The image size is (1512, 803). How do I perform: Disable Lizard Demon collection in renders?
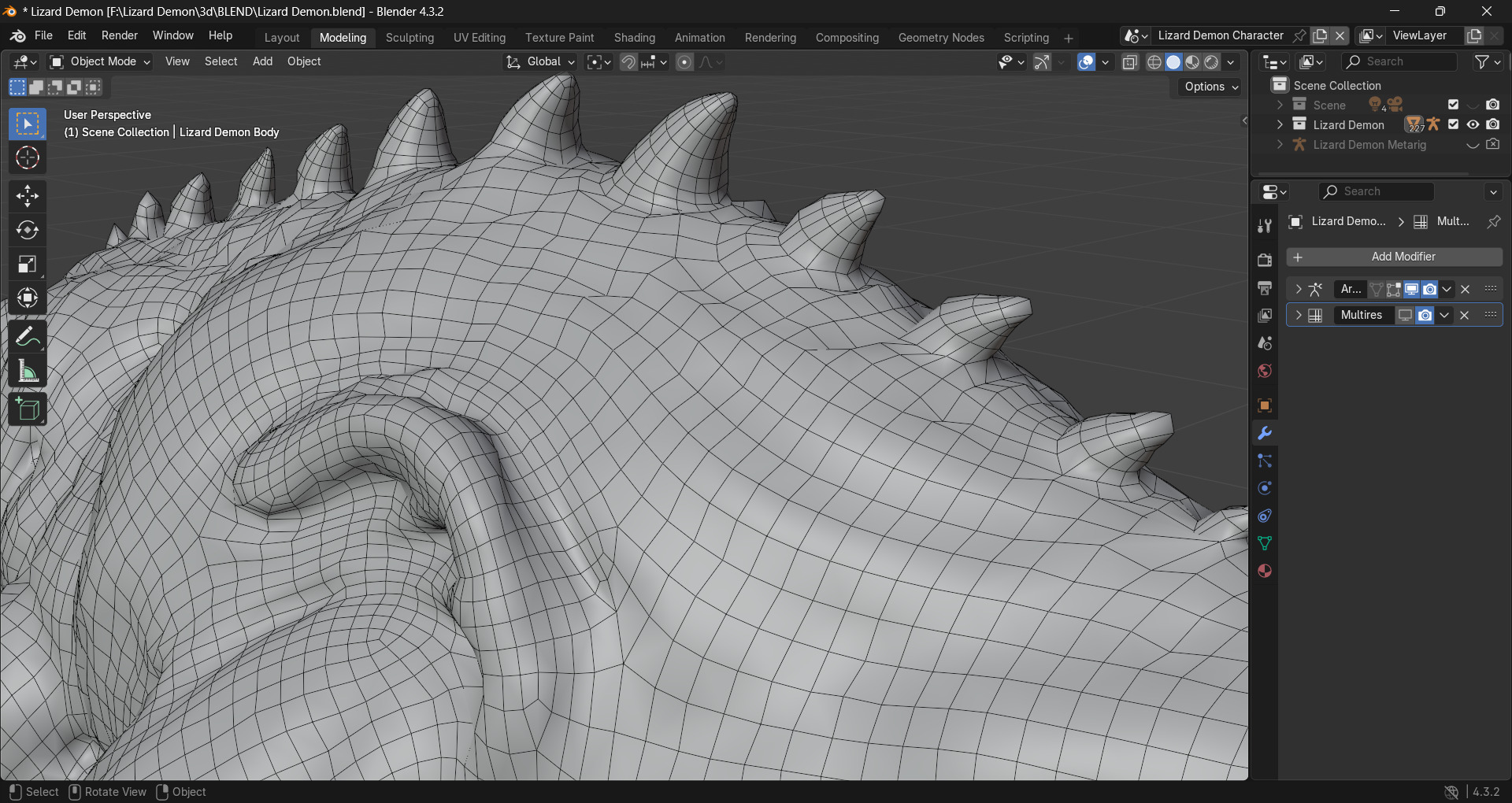[x=1493, y=124]
